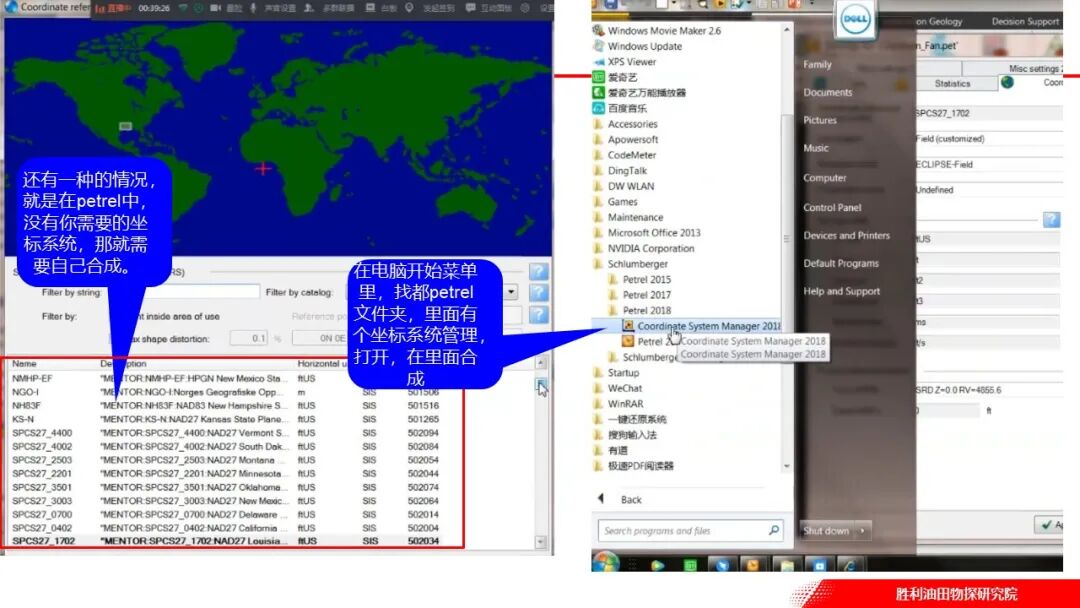Expand the Apowersoft folder
Screen dimensions: 1080x608
pyautogui.click(x=625, y=139)
